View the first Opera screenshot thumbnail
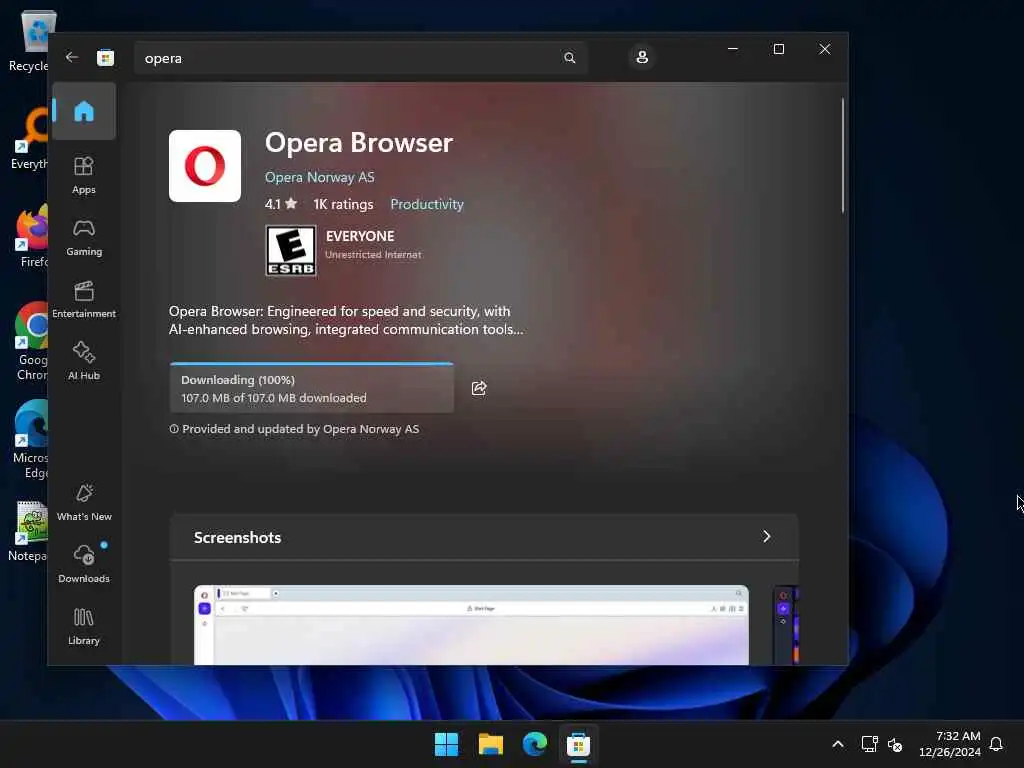This screenshot has height=768, width=1024. [x=471, y=625]
